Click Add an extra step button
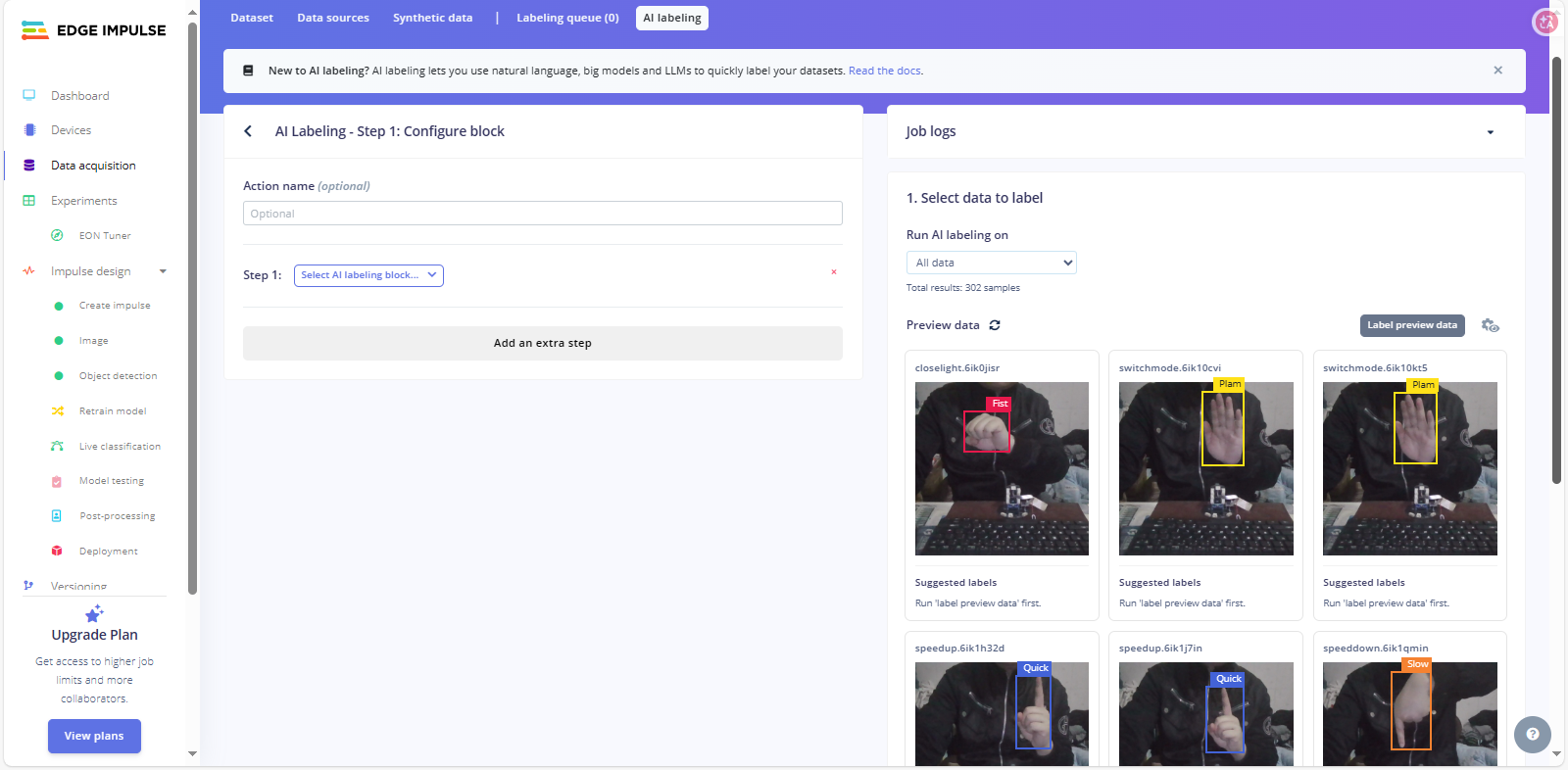This screenshot has width=1568, height=770. coord(543,343)
